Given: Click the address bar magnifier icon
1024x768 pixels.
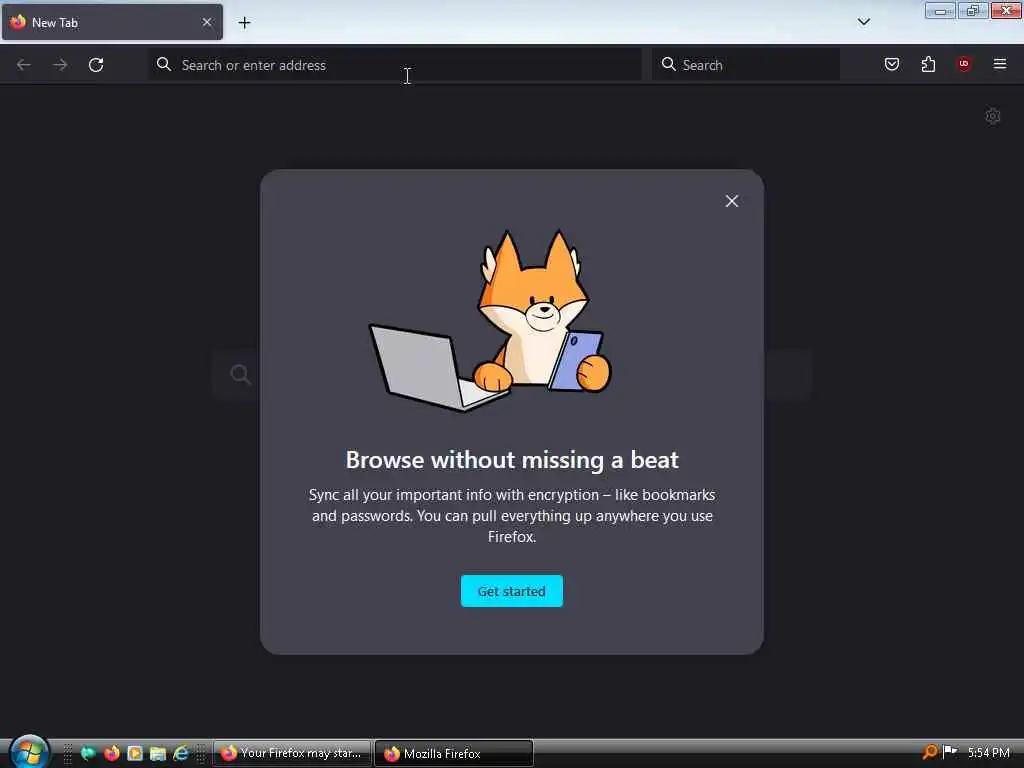Looking at the screenshot, I should point(164,64).
